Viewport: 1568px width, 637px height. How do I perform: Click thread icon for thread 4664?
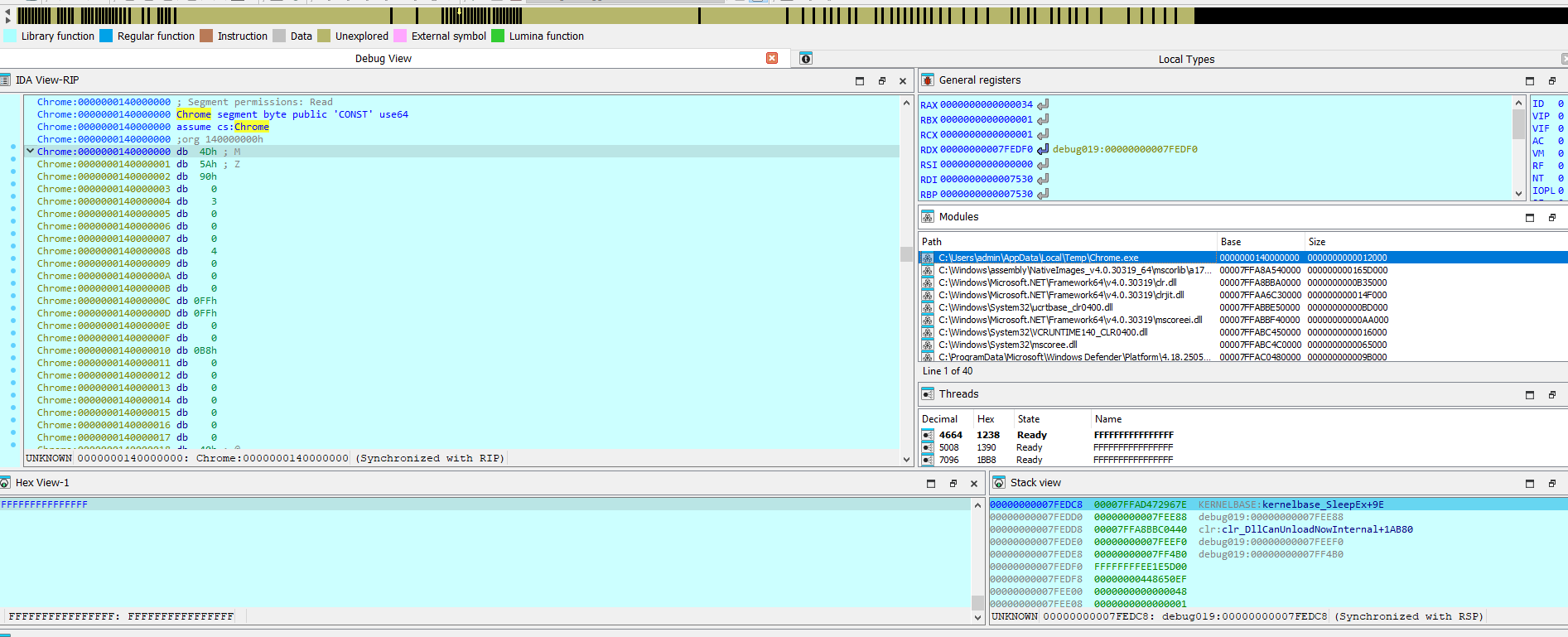click(928, 435)
